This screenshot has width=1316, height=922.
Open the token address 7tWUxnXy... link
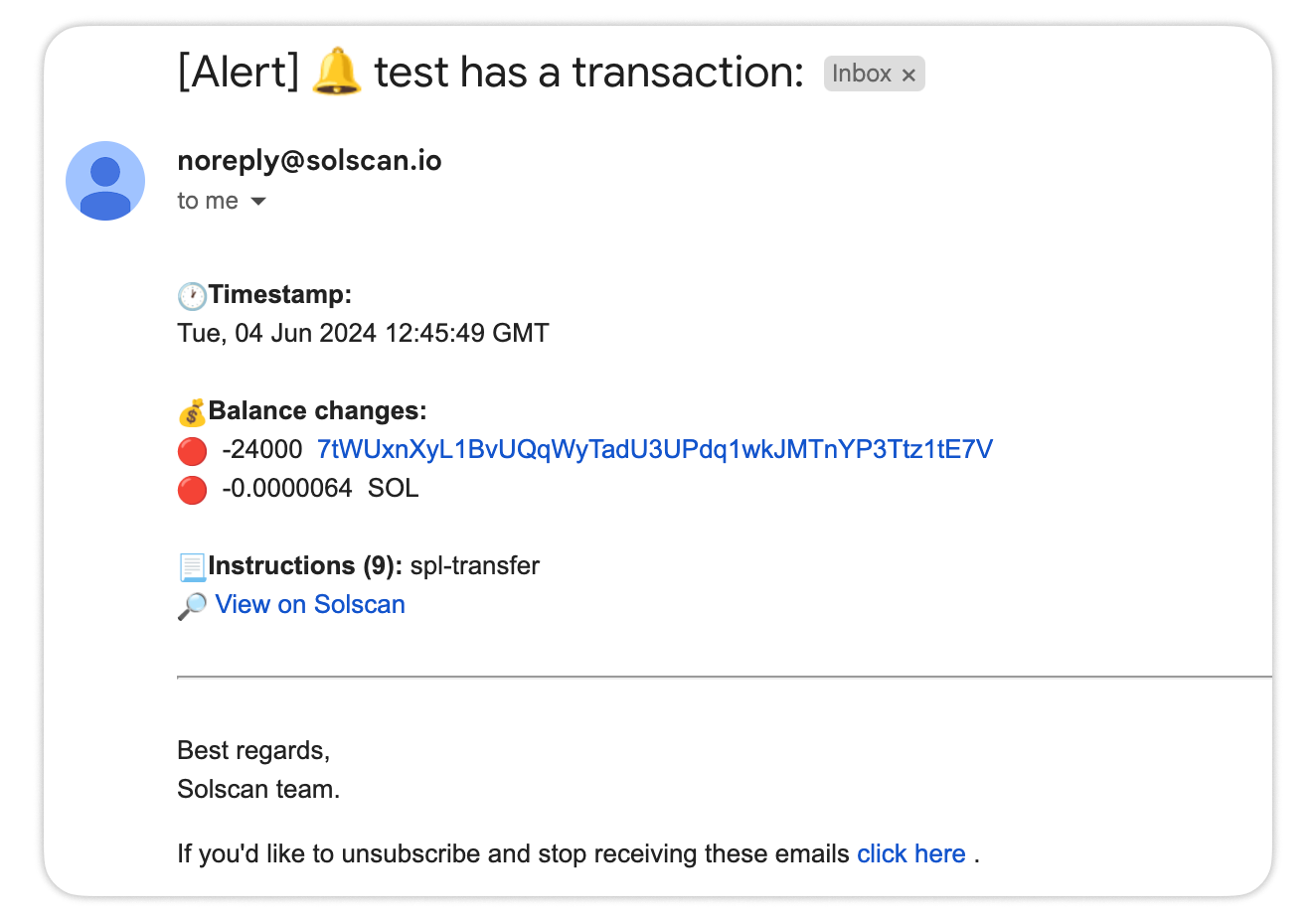[654, 450]
